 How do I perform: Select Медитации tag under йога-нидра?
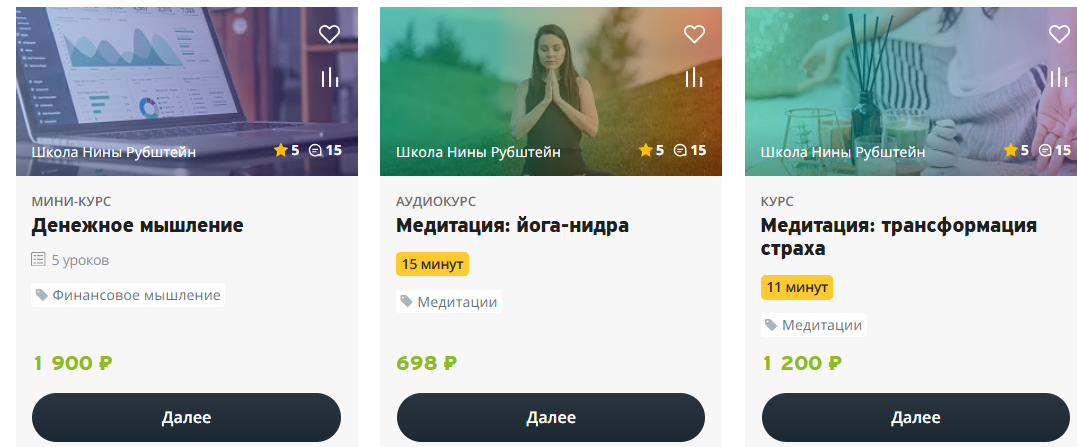449,301
